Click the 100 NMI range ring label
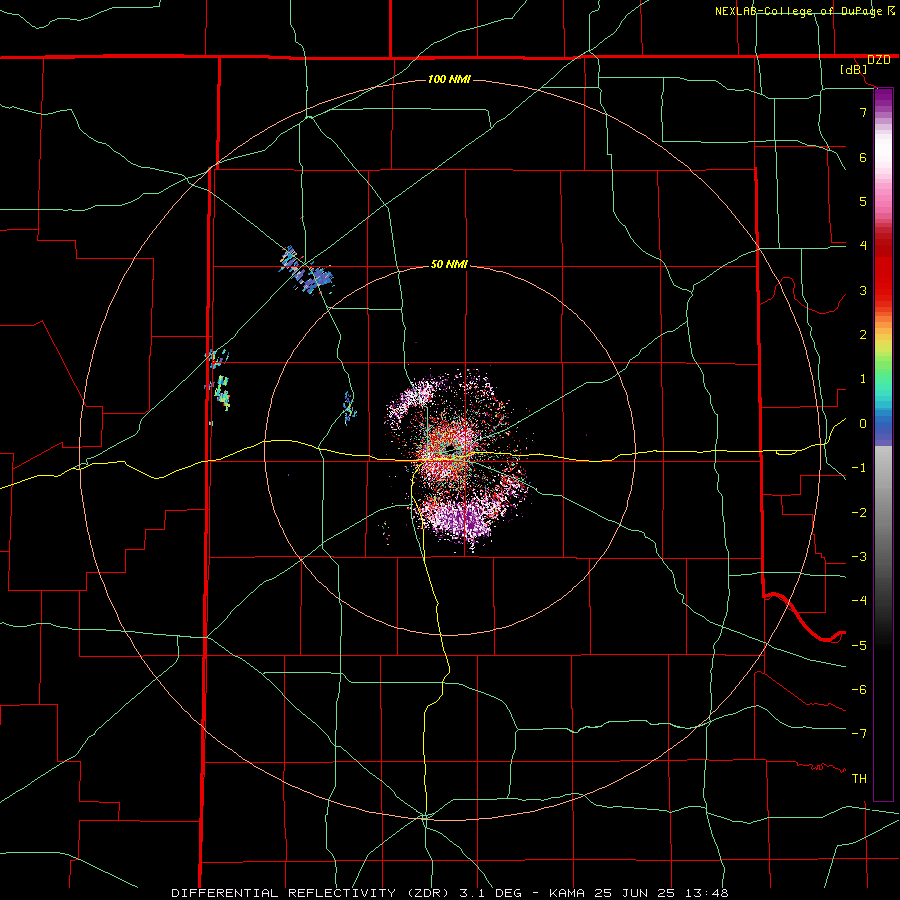The height and width of the screenshot is (900, 900). pos(449,79)
